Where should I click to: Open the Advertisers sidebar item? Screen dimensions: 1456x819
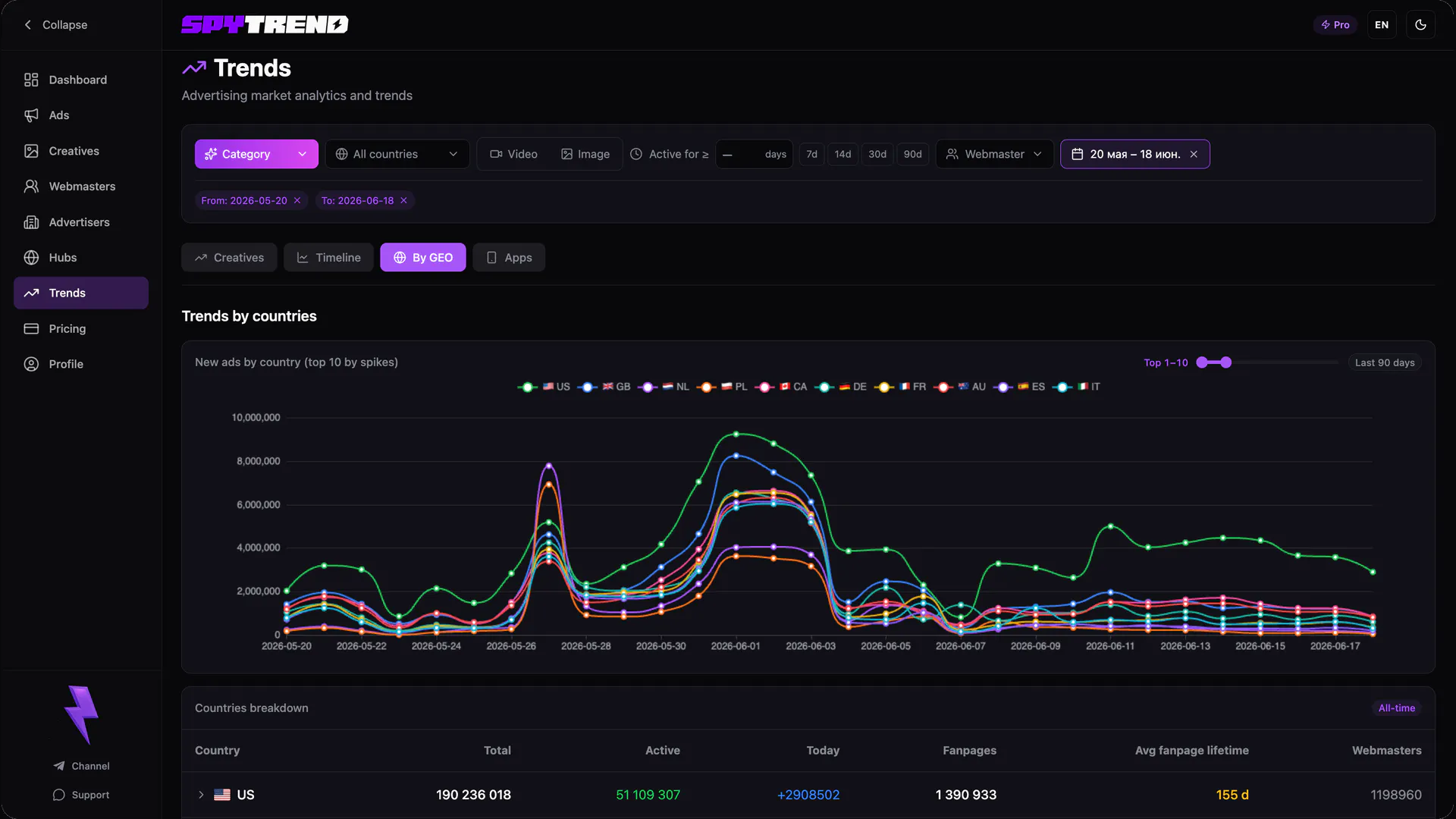[x=80, y=222]
